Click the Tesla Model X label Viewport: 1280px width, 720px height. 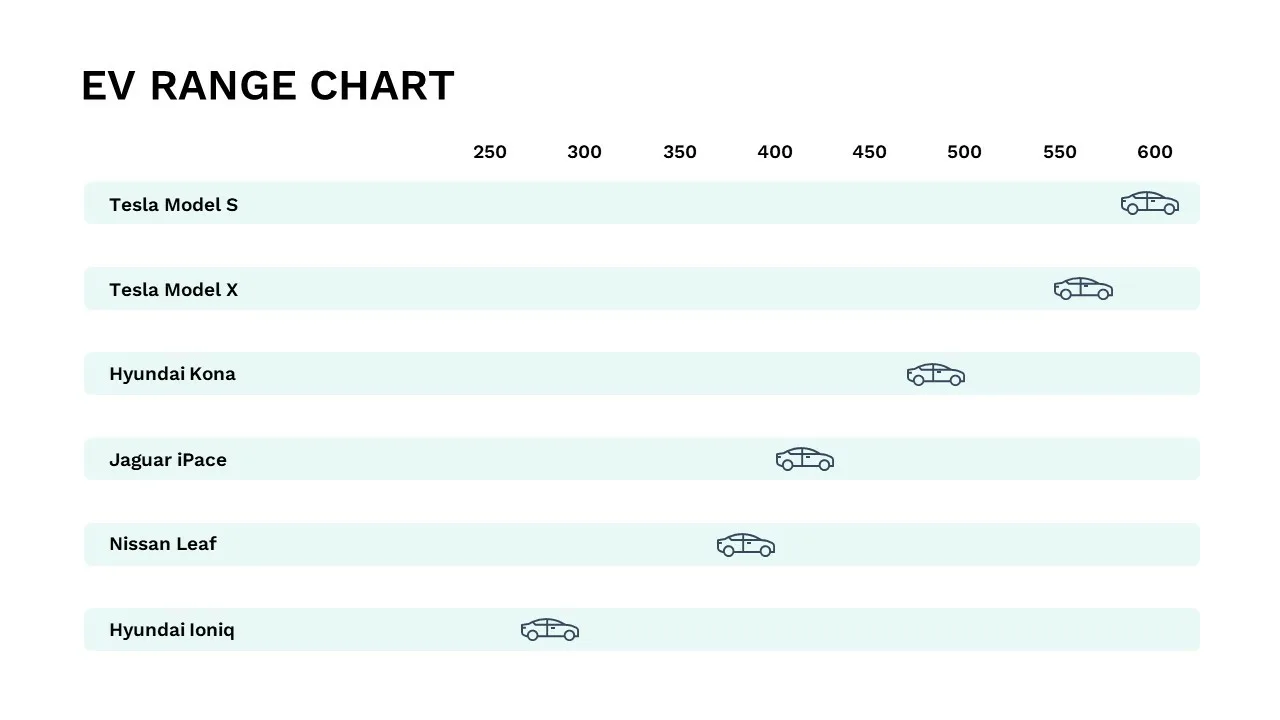pyautogui.click(x=174, y=290)
